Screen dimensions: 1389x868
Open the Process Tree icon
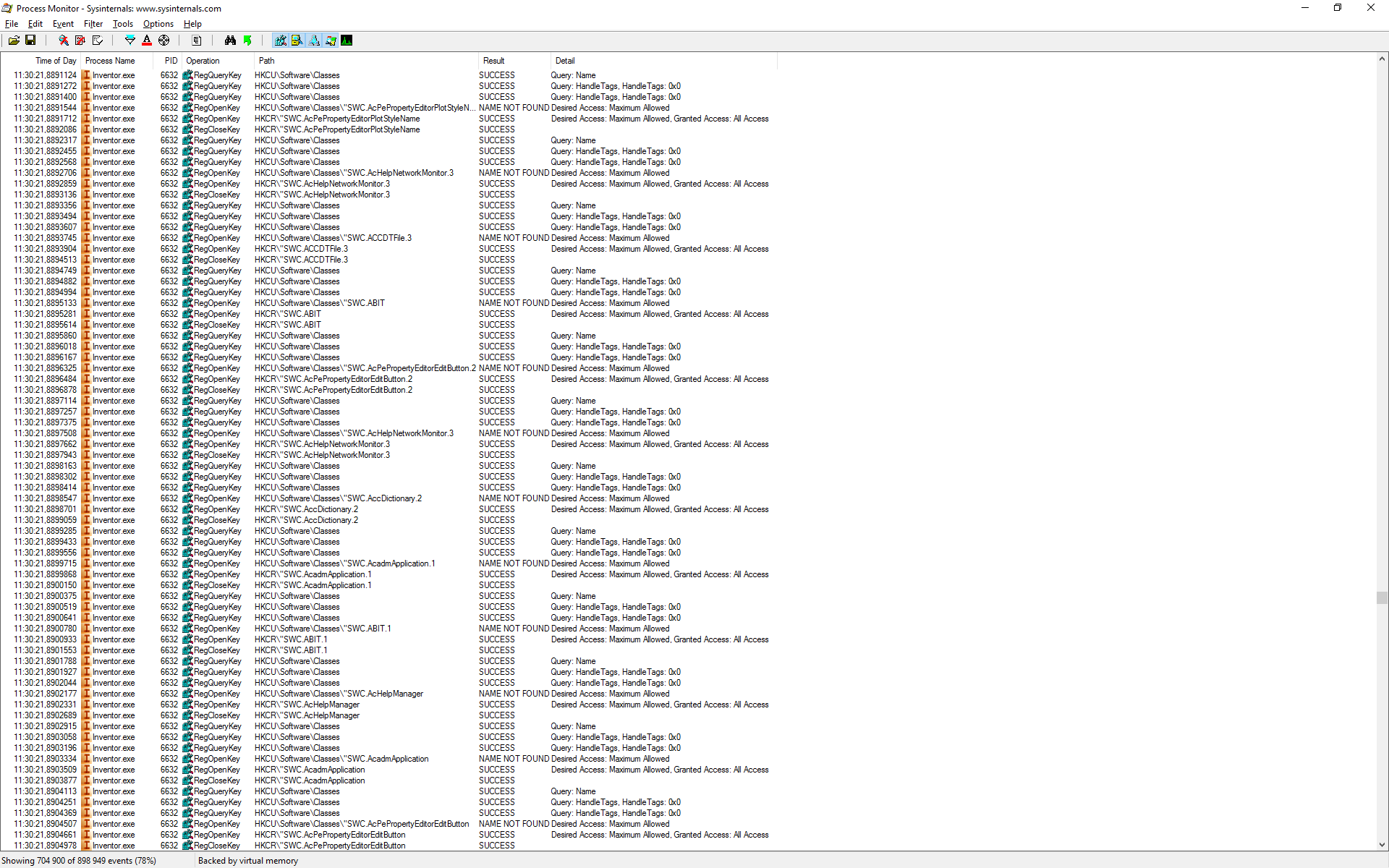pyautogui.click(x=197, y=41)
